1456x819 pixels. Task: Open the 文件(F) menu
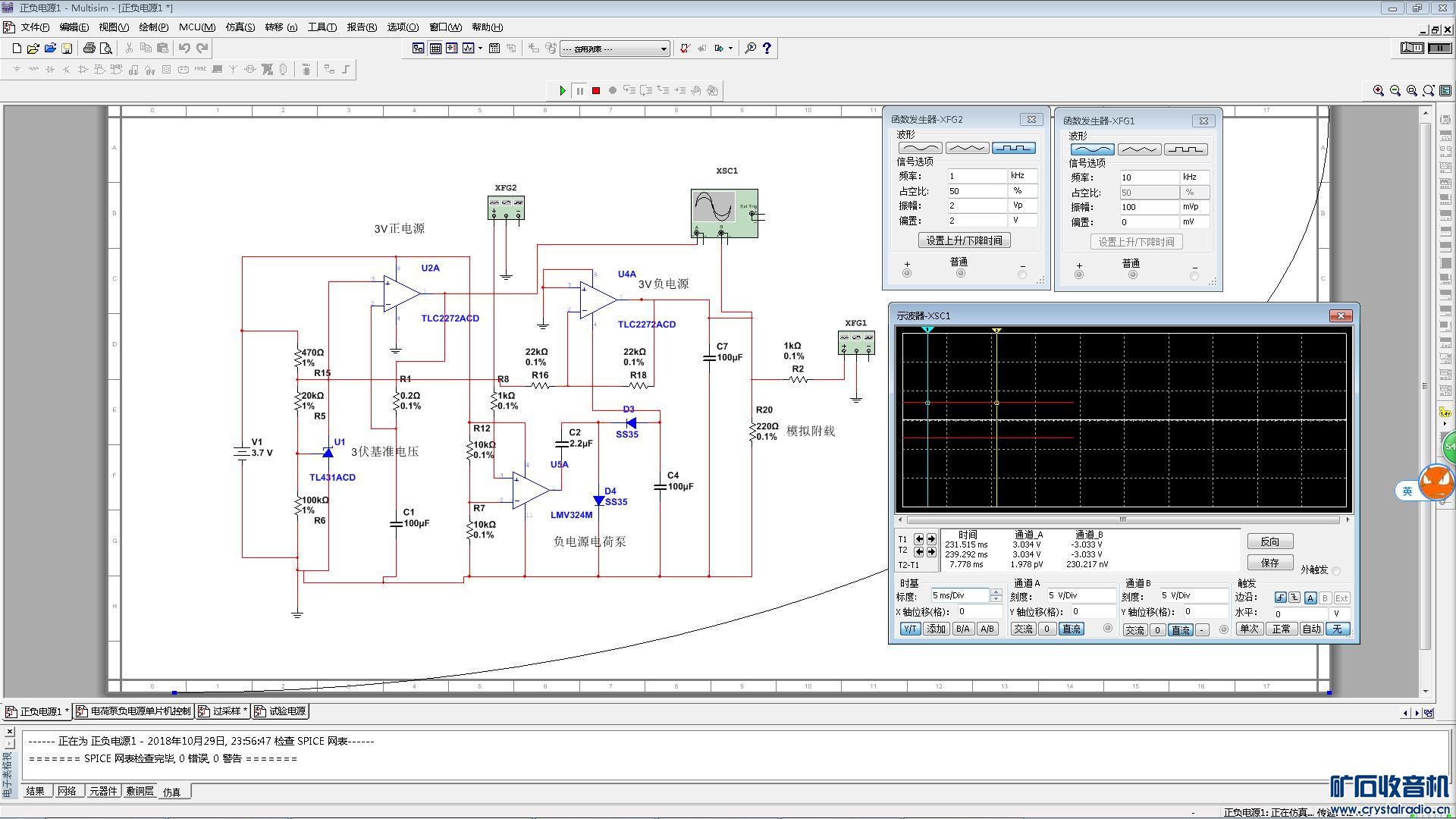click(x=35, y=27)
